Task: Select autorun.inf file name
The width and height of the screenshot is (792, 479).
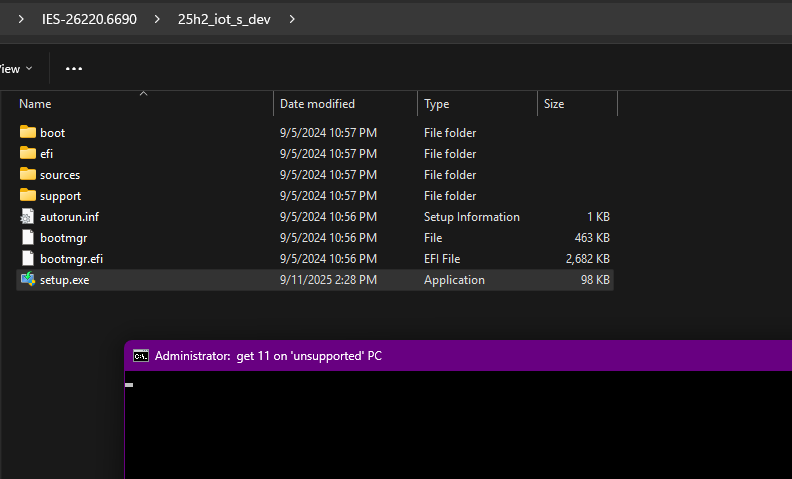Action: [x=70, y=217]
